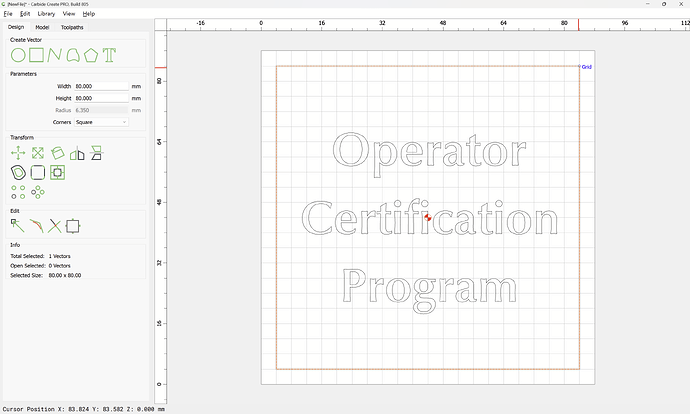Viewport: 690px width, 414px height.
Task: Activate the Scale transform tool
Action: [x=38, y=153]
